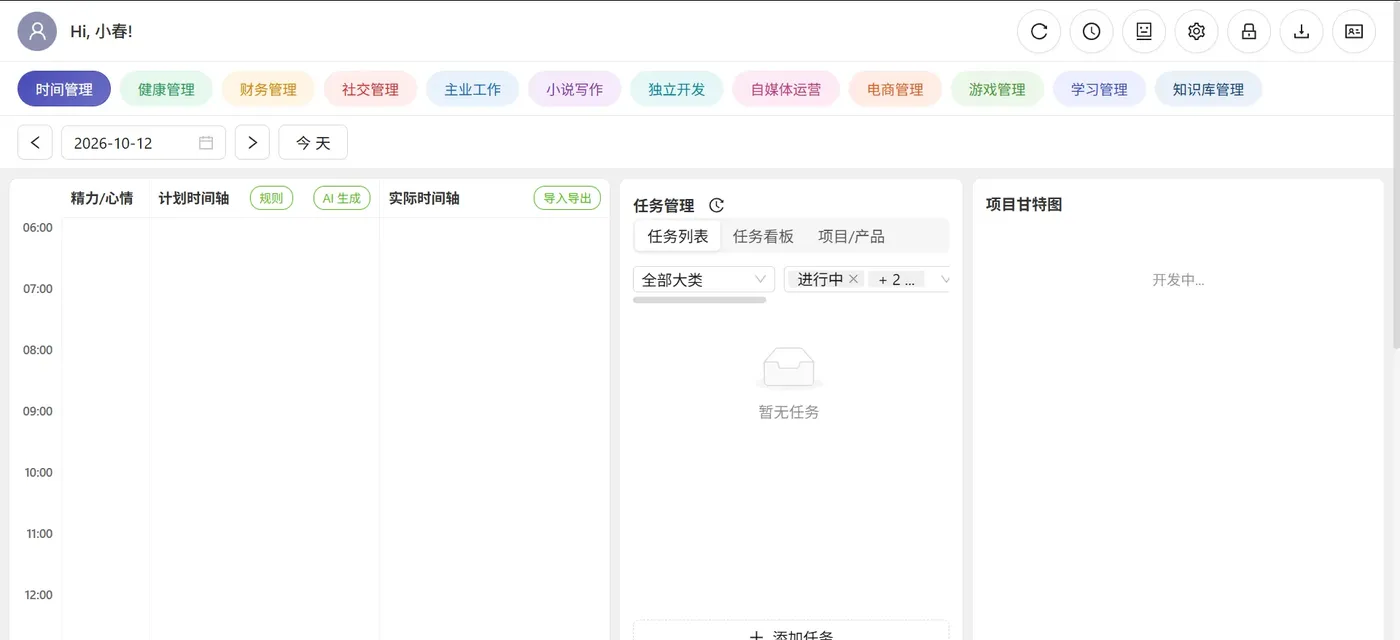
Task: Click the 精力/心情 column header
Action: click(102, 198)
